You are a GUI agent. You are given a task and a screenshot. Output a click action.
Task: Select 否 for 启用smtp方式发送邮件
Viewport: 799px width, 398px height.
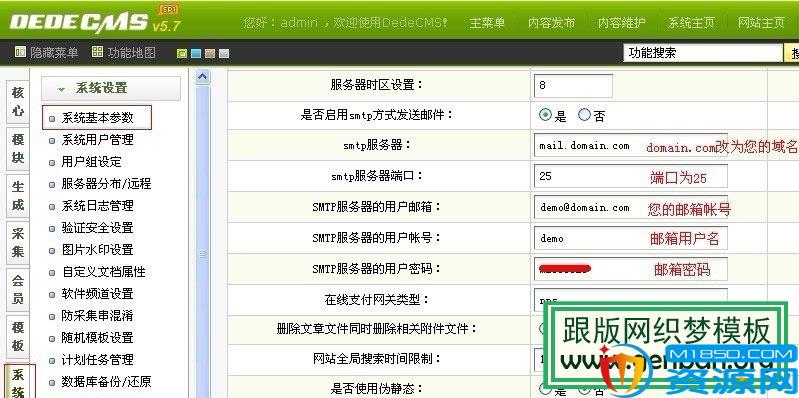(x=584, y=115)
